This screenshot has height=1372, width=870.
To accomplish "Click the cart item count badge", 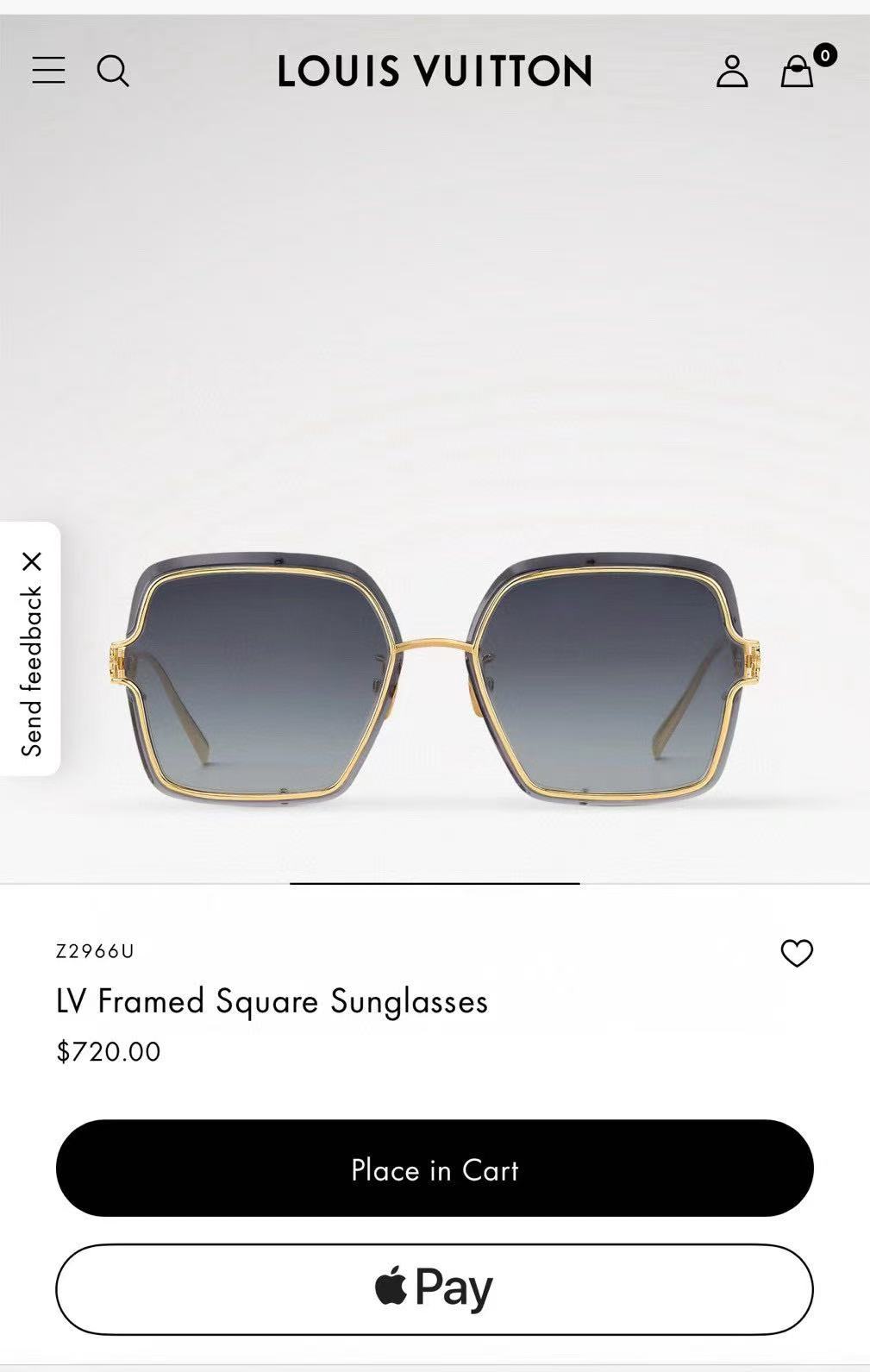I will 825,55.
